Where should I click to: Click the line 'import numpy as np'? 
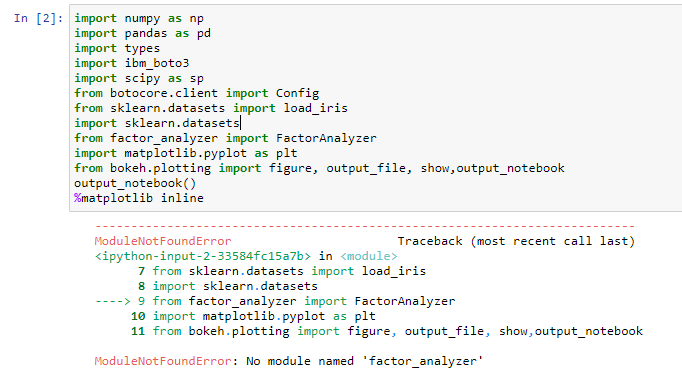pyautogui.click(x=139, y=18)
